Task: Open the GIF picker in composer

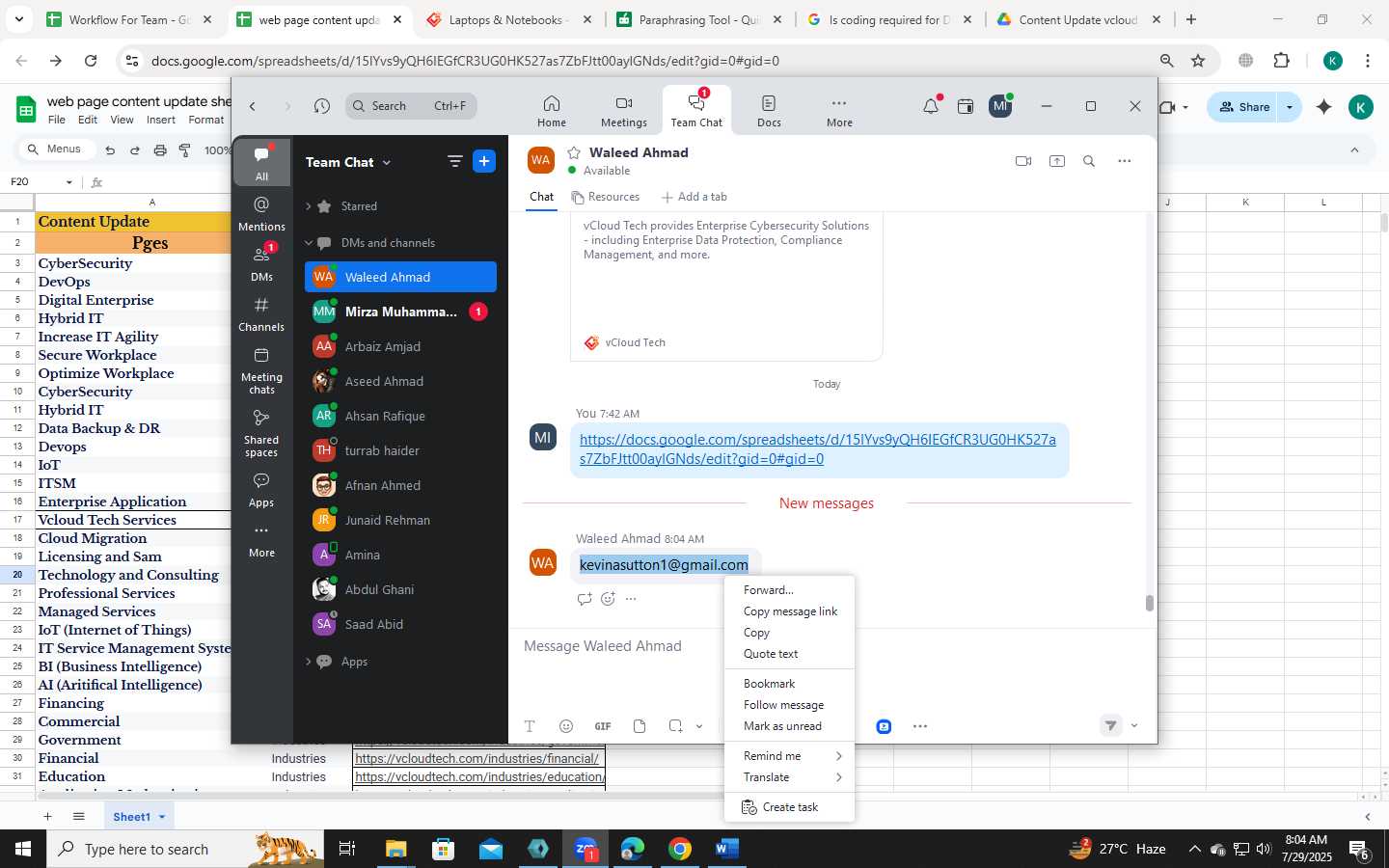Action: coord(603,726)
